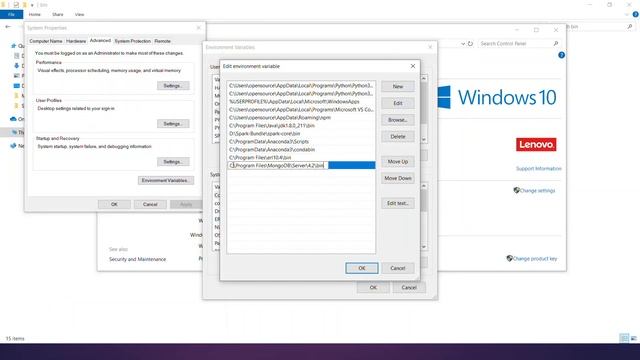
Task: Click the magnifier in Search Control Panel box
Action: pyautogui.click(x=555, y=43)
